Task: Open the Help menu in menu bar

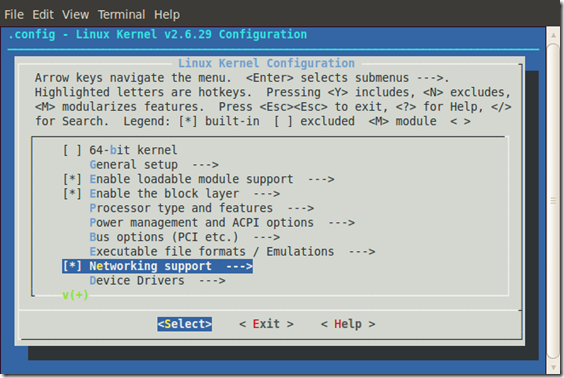Action: tap(167, 15)
